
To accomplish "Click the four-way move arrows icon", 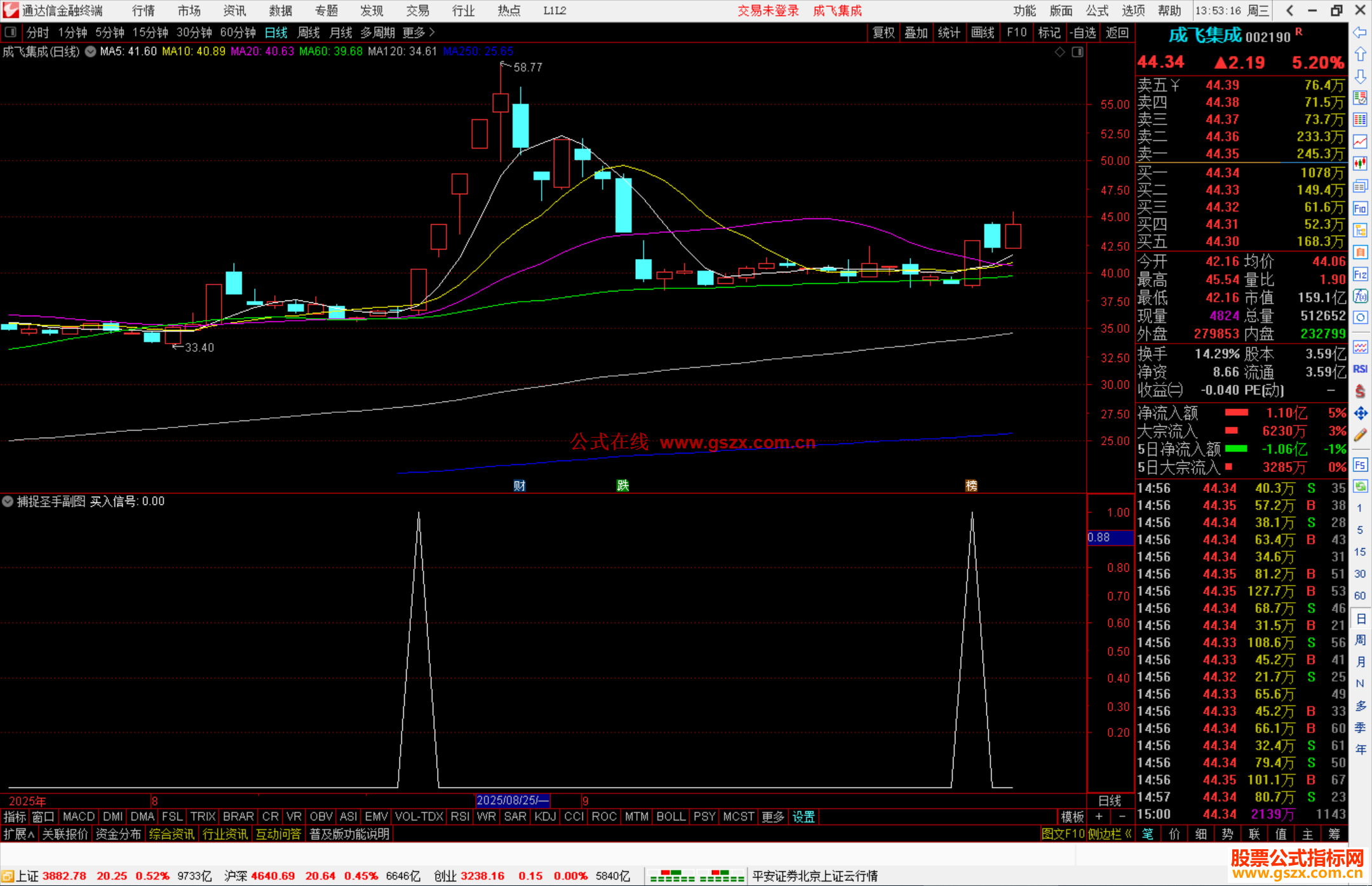I will [x=1360, y=413].
